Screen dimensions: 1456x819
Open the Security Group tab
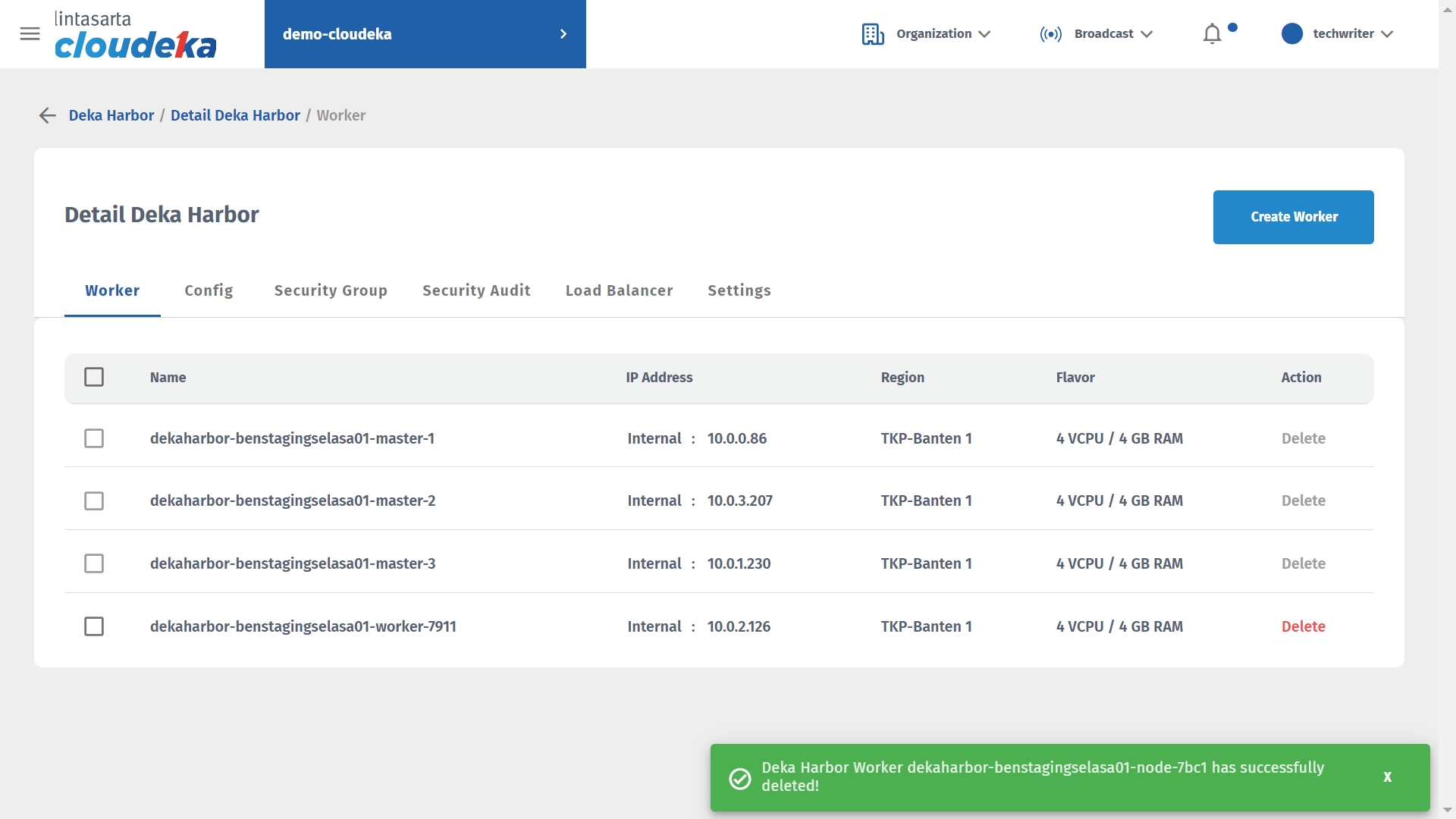pos(331,290)
